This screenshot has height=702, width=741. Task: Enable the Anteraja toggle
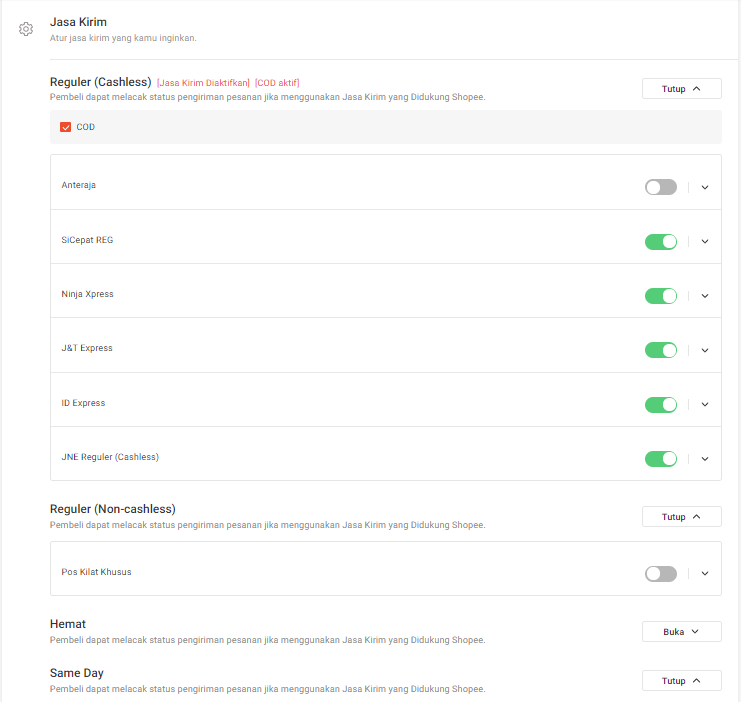(x=661, y=187)
